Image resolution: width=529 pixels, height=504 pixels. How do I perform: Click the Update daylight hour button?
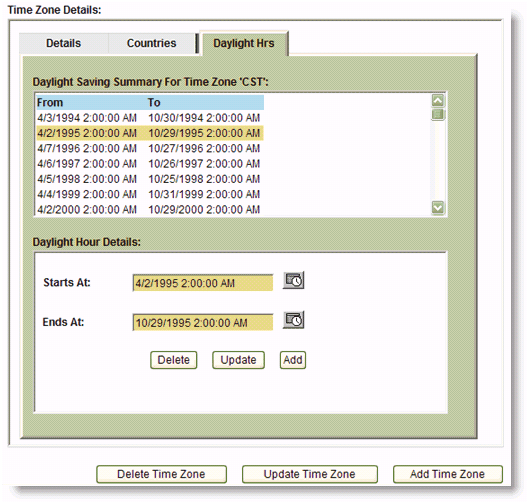click(238, 360)
